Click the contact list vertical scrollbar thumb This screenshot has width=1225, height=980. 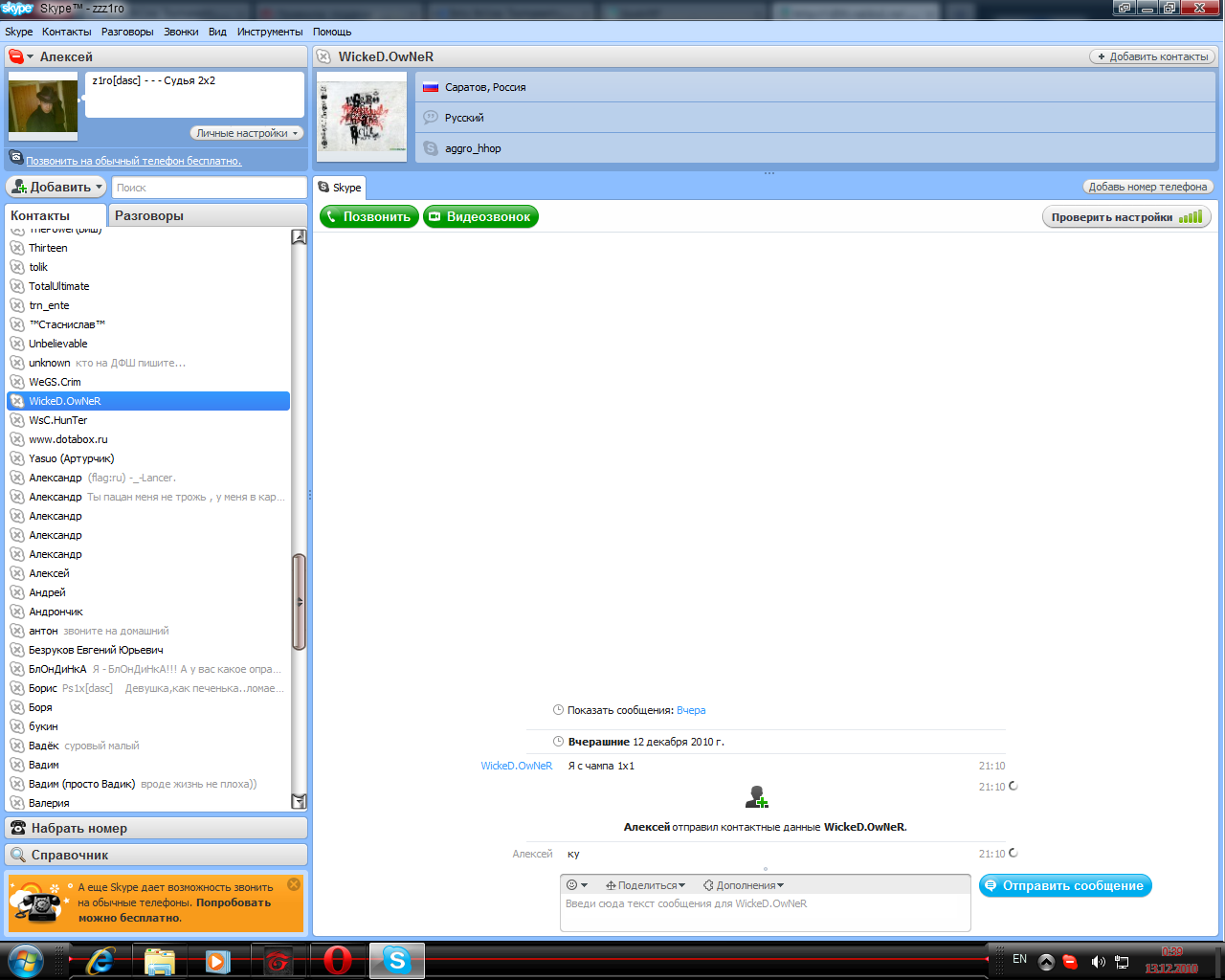point(299,602)
